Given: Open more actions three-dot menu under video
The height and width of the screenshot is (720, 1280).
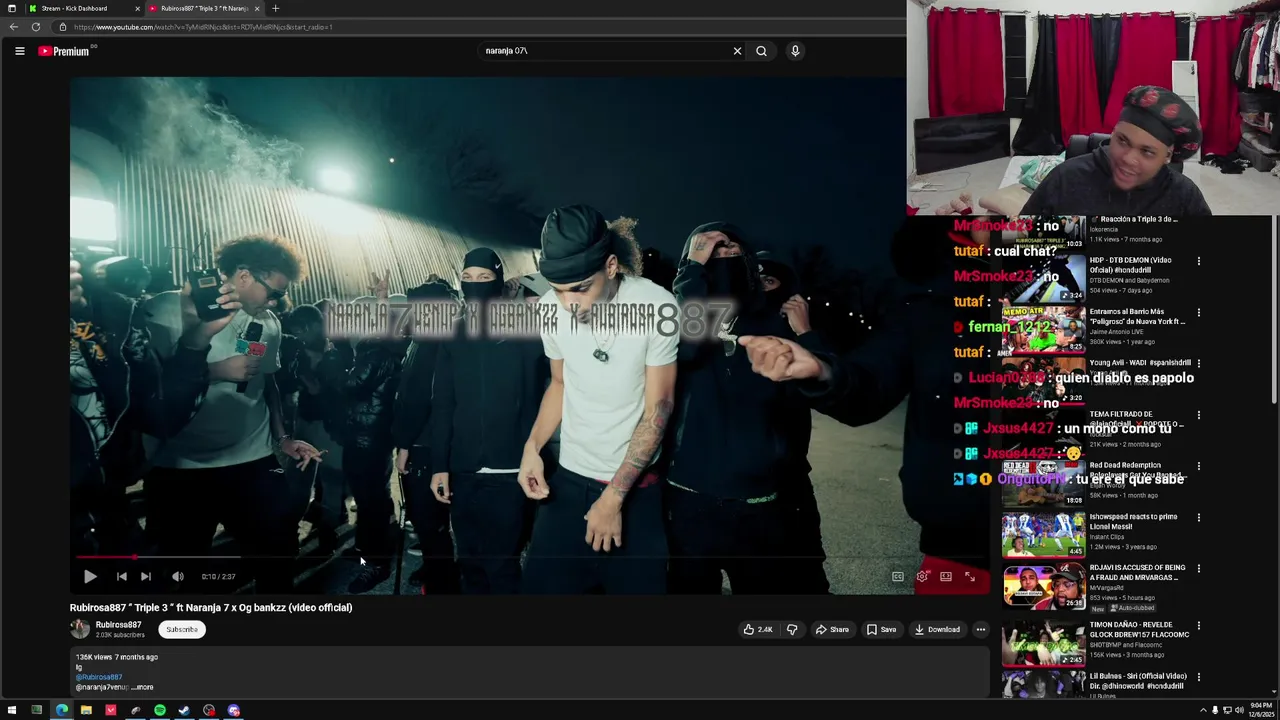Looking at the screenshot, I should point(981,630).
